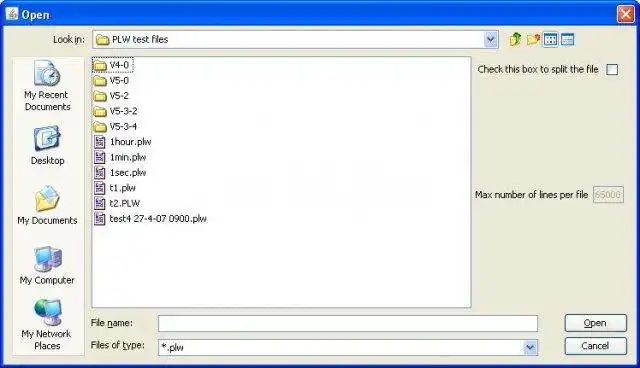
Task: Click the Java icon in title bar
Action: (x=12, y=14)
